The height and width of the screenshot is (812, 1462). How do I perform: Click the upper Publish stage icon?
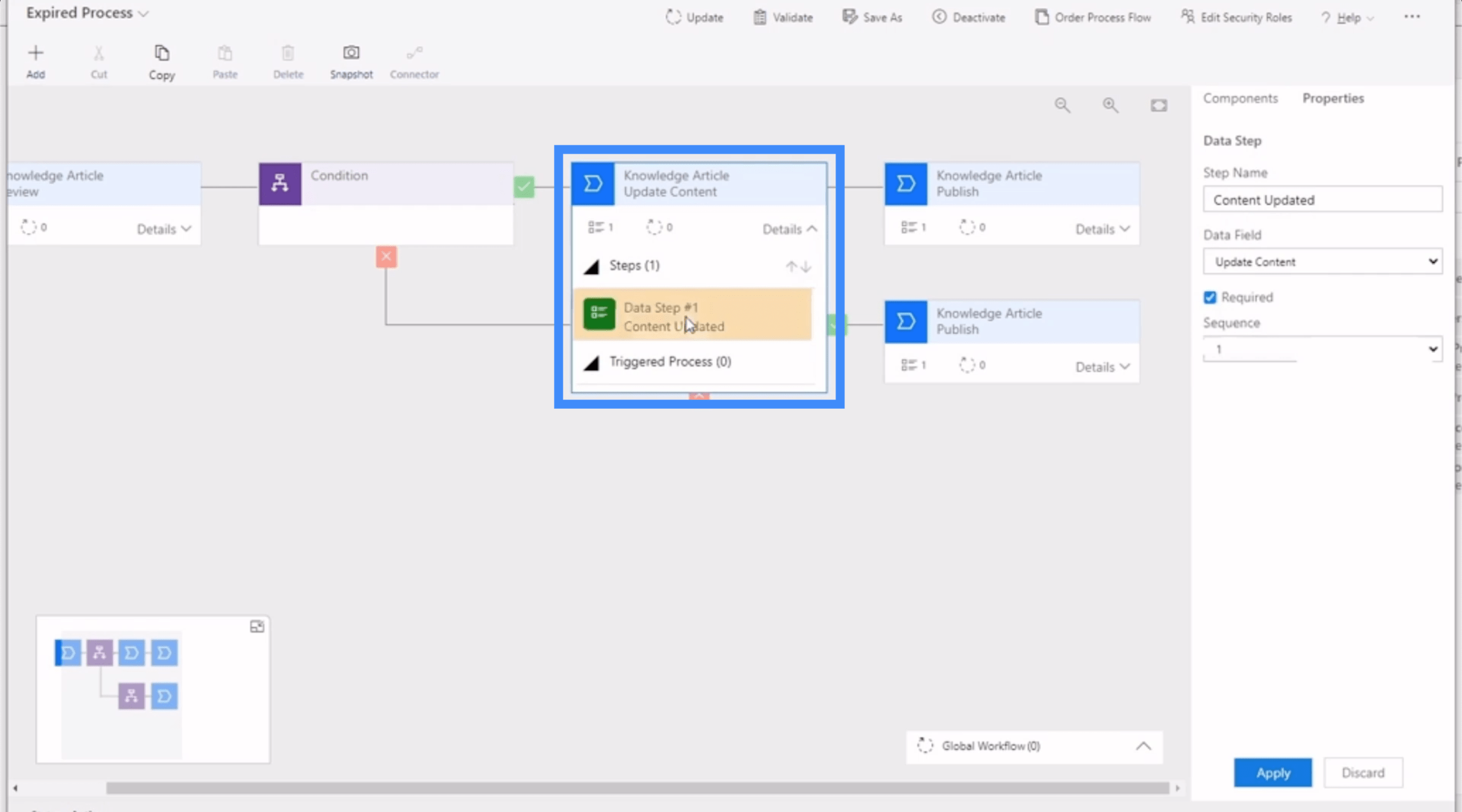(x=906, y=184)
